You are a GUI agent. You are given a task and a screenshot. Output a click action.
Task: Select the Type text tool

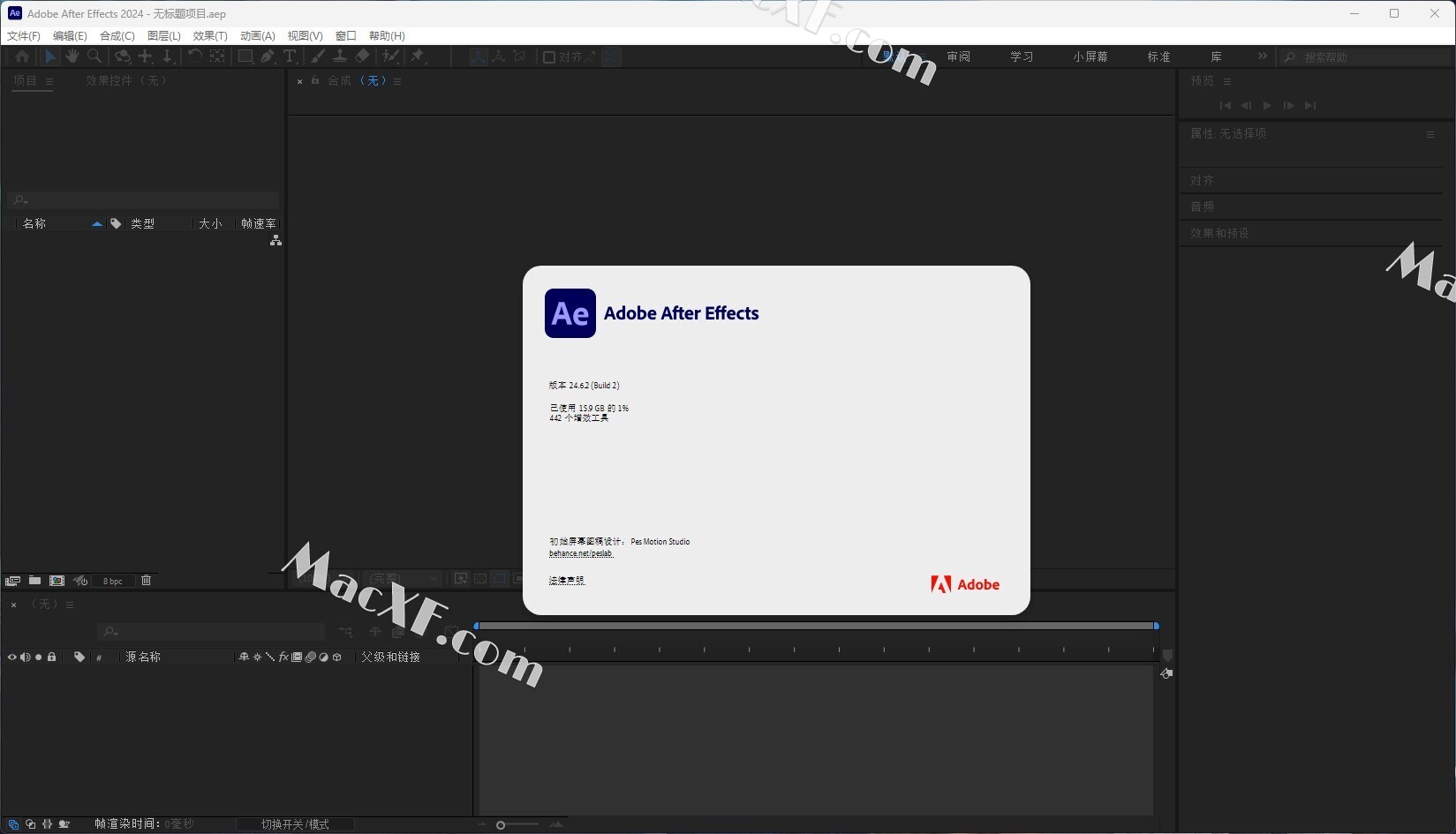pos(290,56)
